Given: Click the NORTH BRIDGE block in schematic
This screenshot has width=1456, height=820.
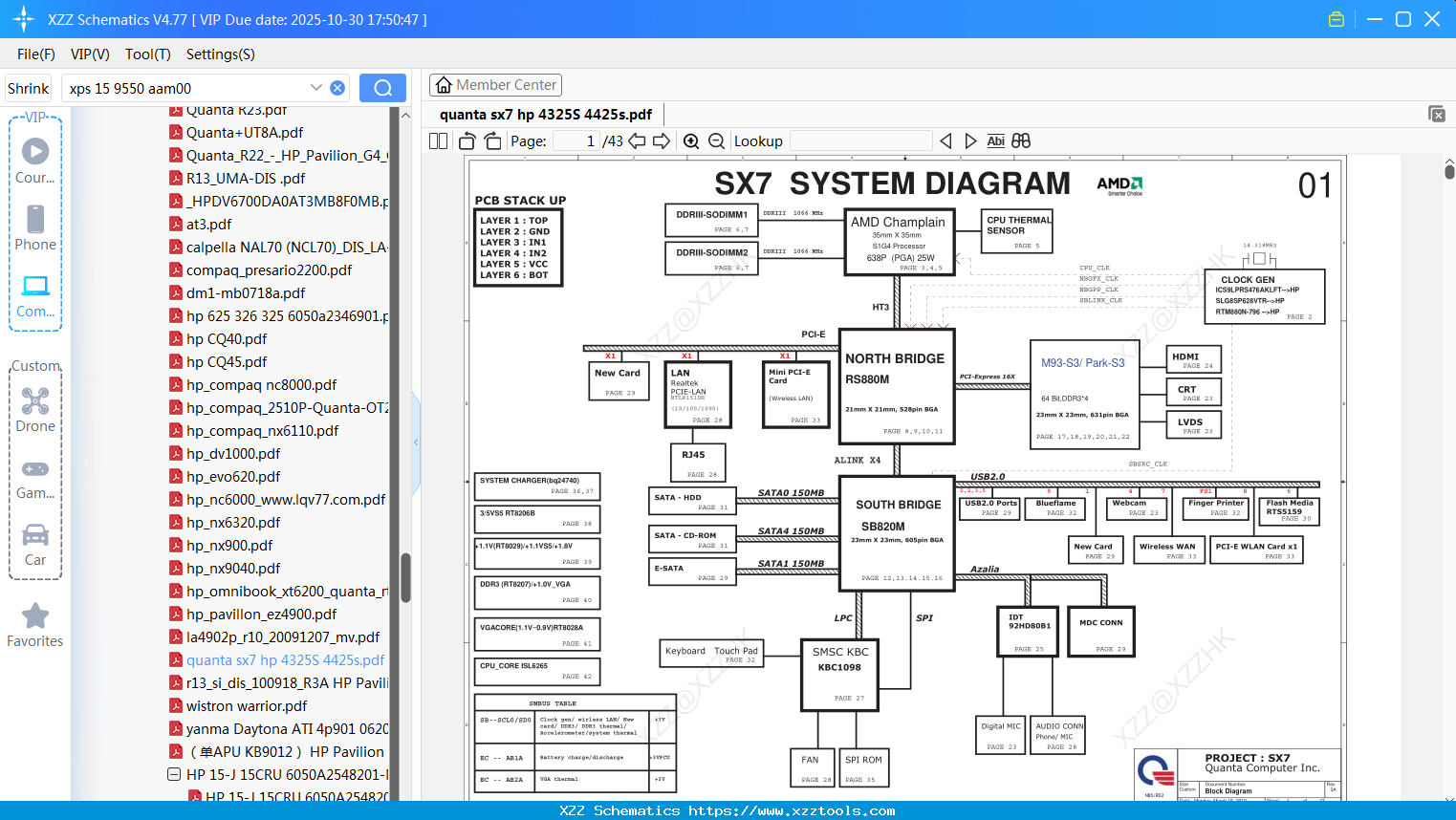Looking at the screenshot, I should [896, 386].
